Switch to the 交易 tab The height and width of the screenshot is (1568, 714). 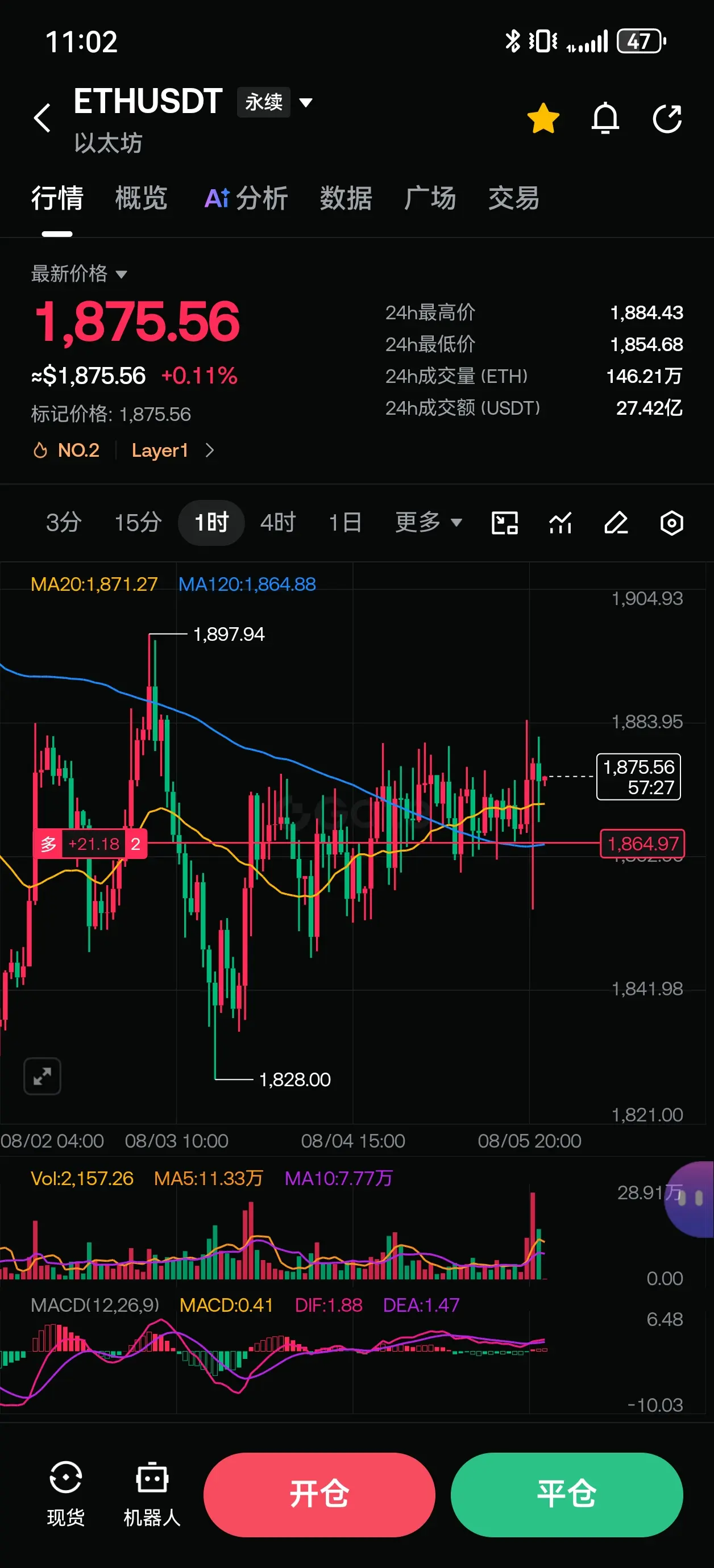pyautogui.click(x=513, y=198)
